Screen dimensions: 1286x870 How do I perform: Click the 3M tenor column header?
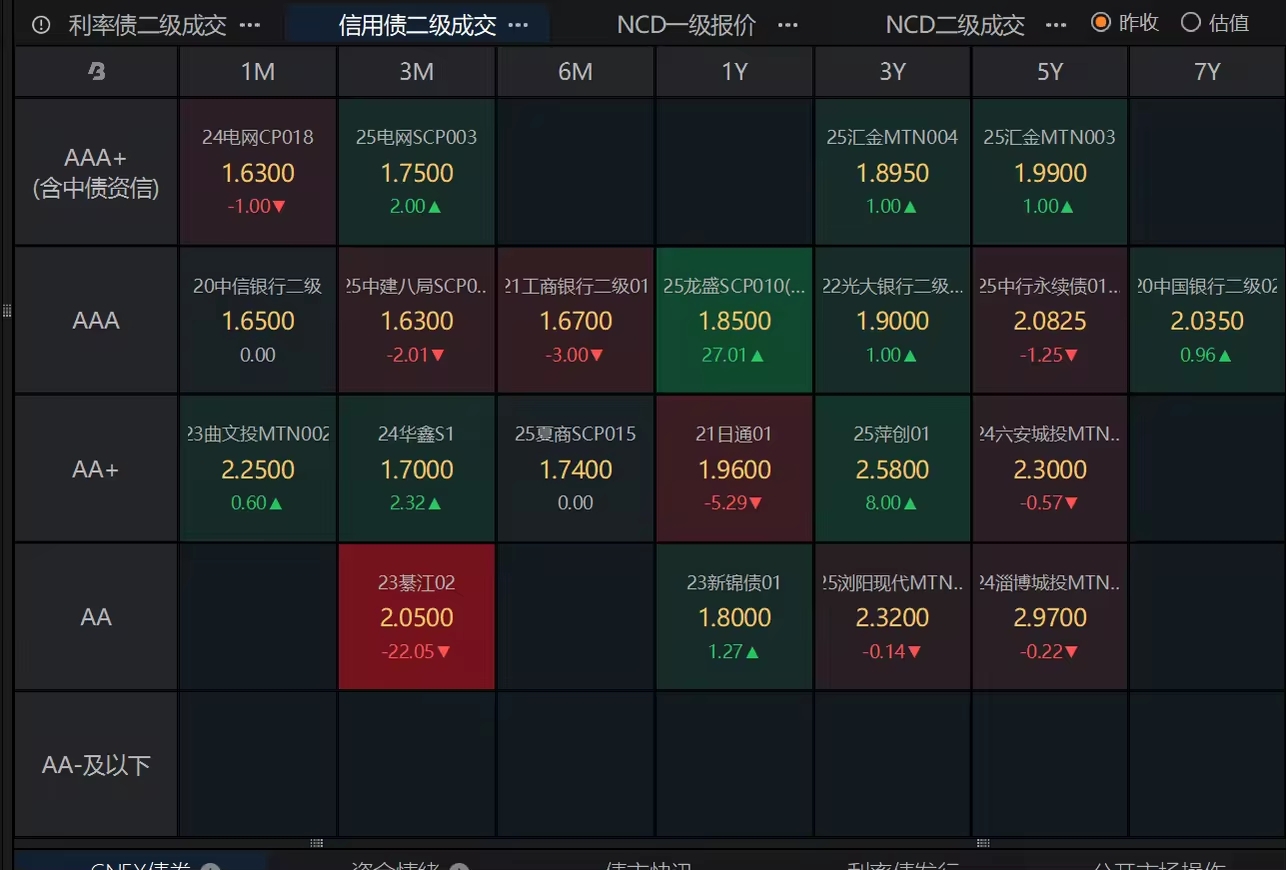(x=417, y=71)
